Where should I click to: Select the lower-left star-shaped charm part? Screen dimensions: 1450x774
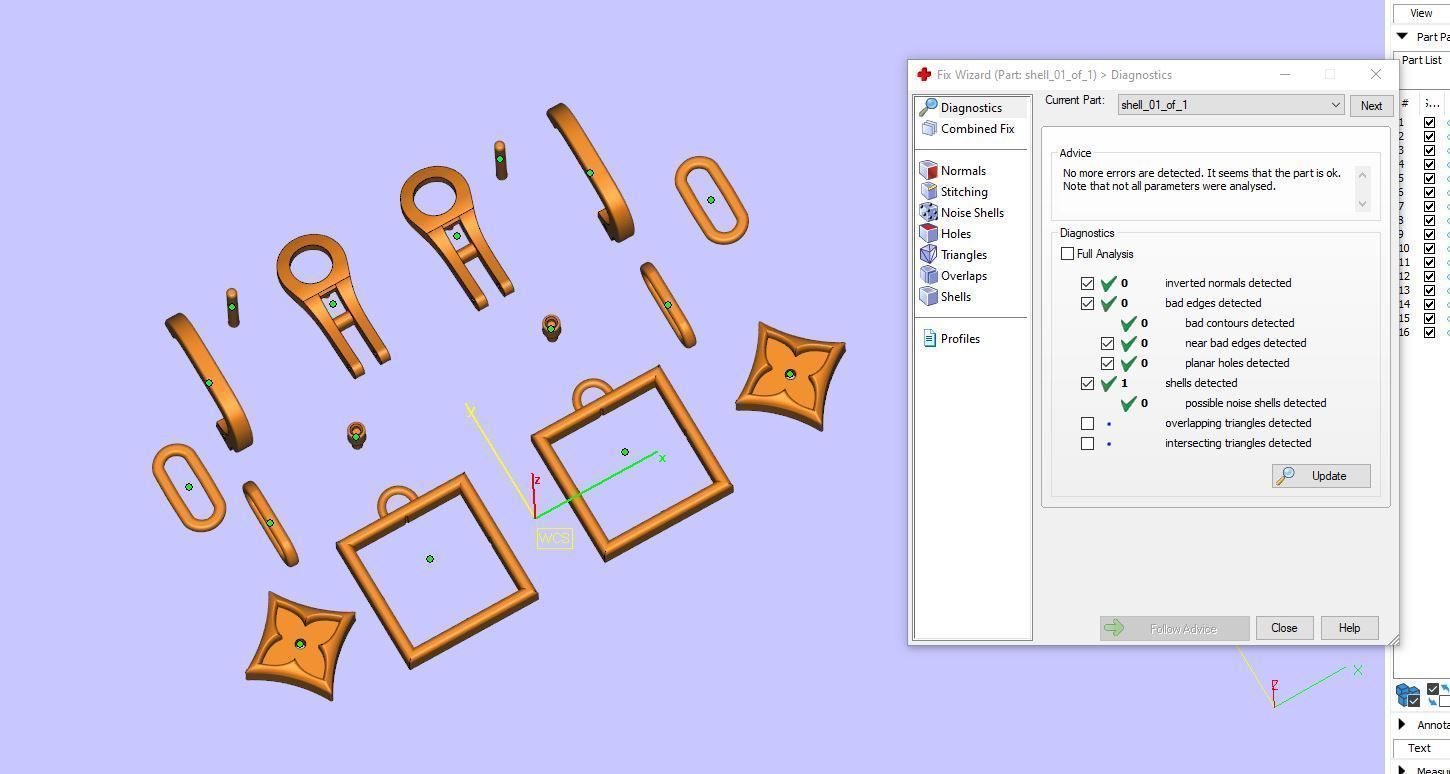click(x=299, y=644)
